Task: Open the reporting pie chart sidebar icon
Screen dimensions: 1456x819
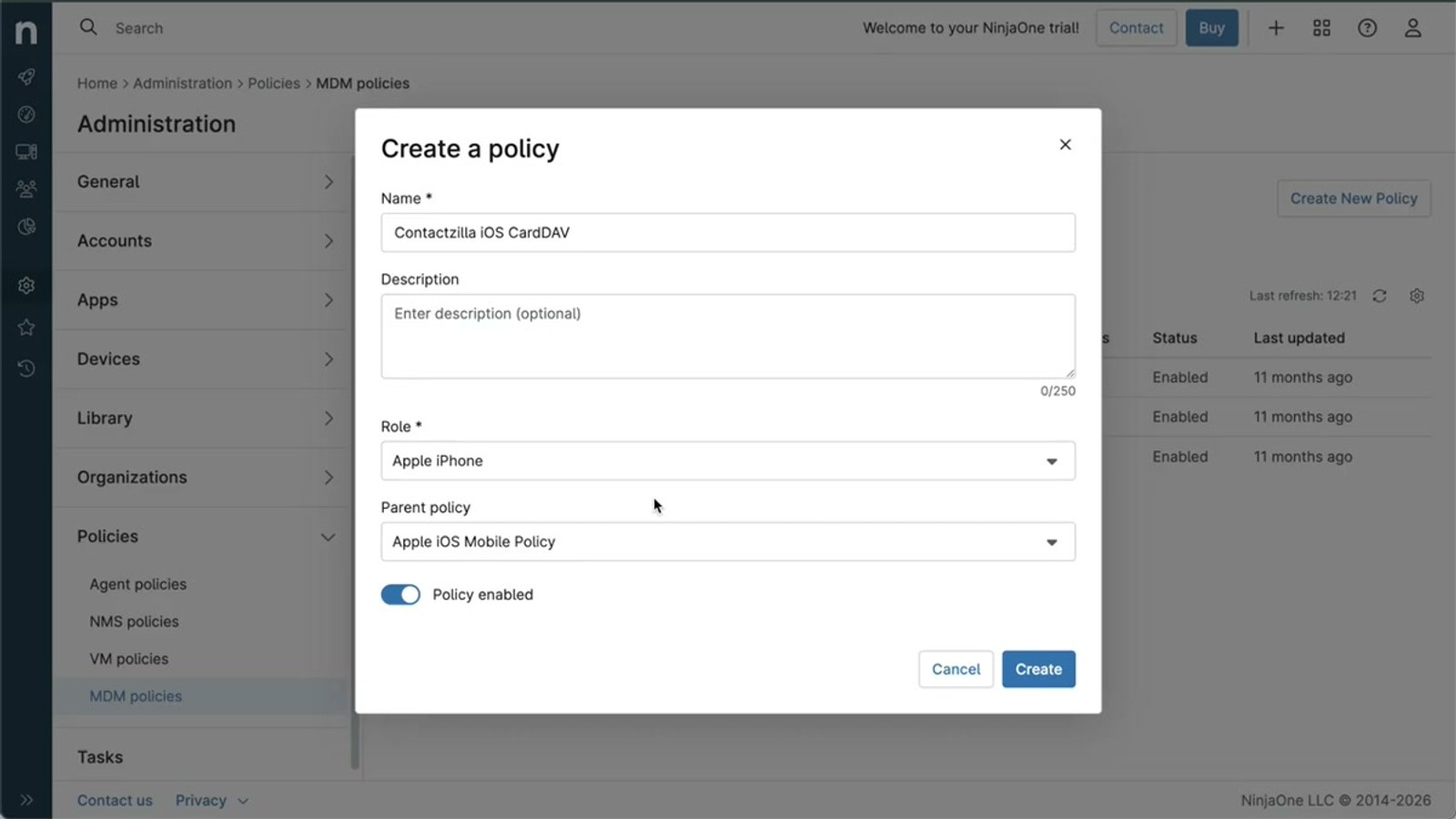Action: 26,227
